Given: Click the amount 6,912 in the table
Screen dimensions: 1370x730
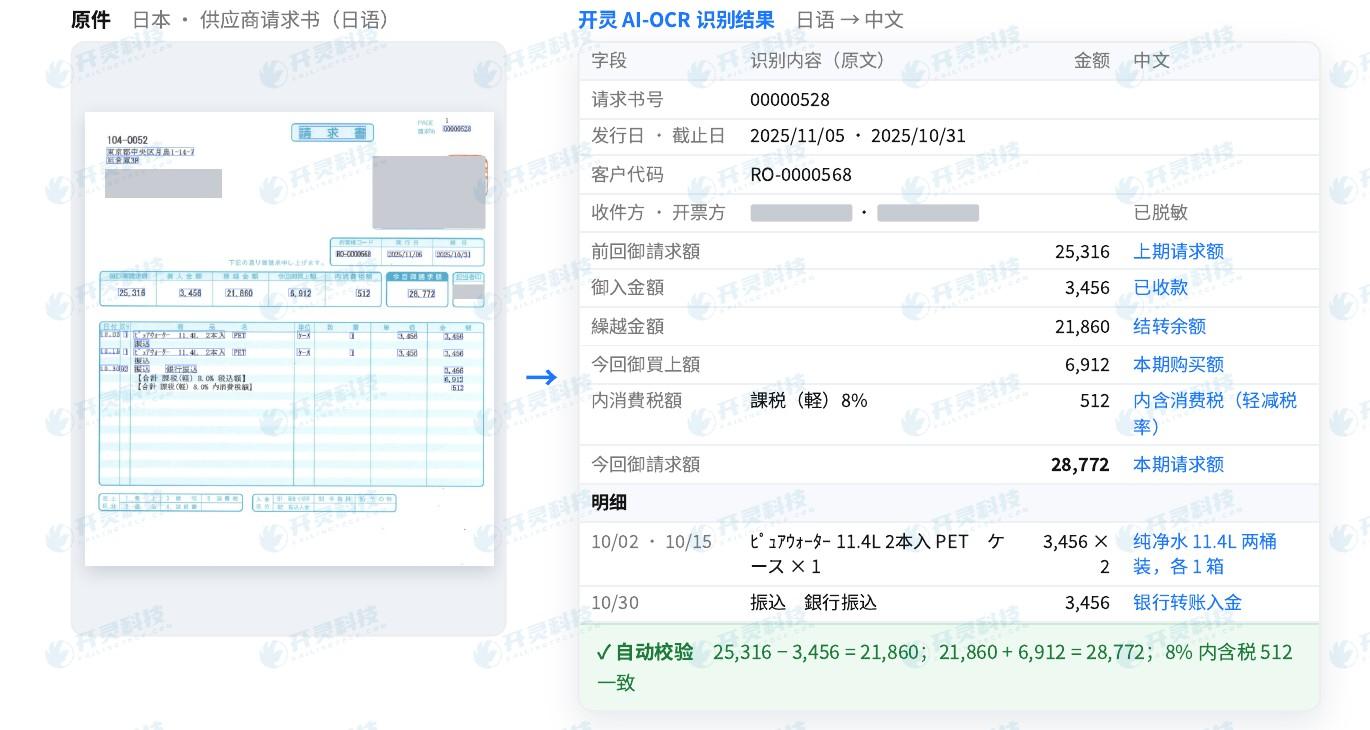Looking at the screenshot, I should tap(1087, 364).
